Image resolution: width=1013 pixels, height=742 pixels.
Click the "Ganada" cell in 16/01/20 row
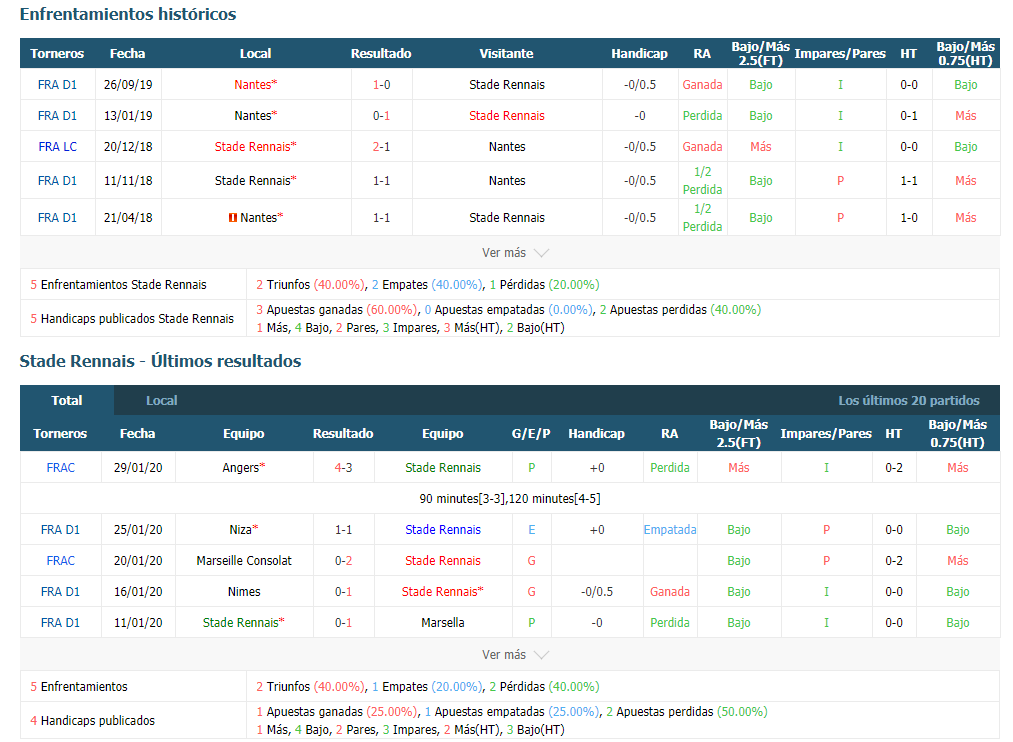pos(670,592)
